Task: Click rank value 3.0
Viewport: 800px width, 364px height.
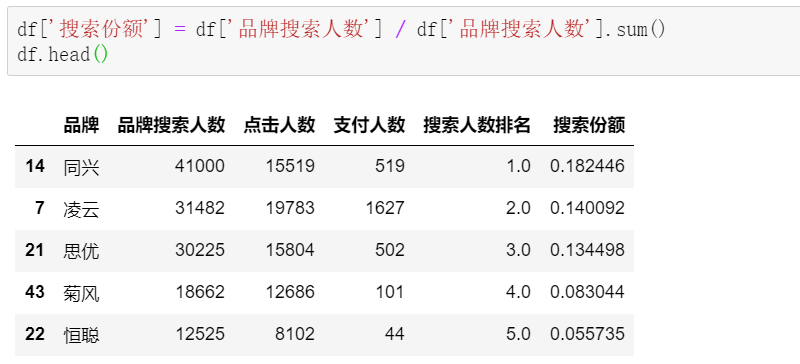Action: point(518,250)
